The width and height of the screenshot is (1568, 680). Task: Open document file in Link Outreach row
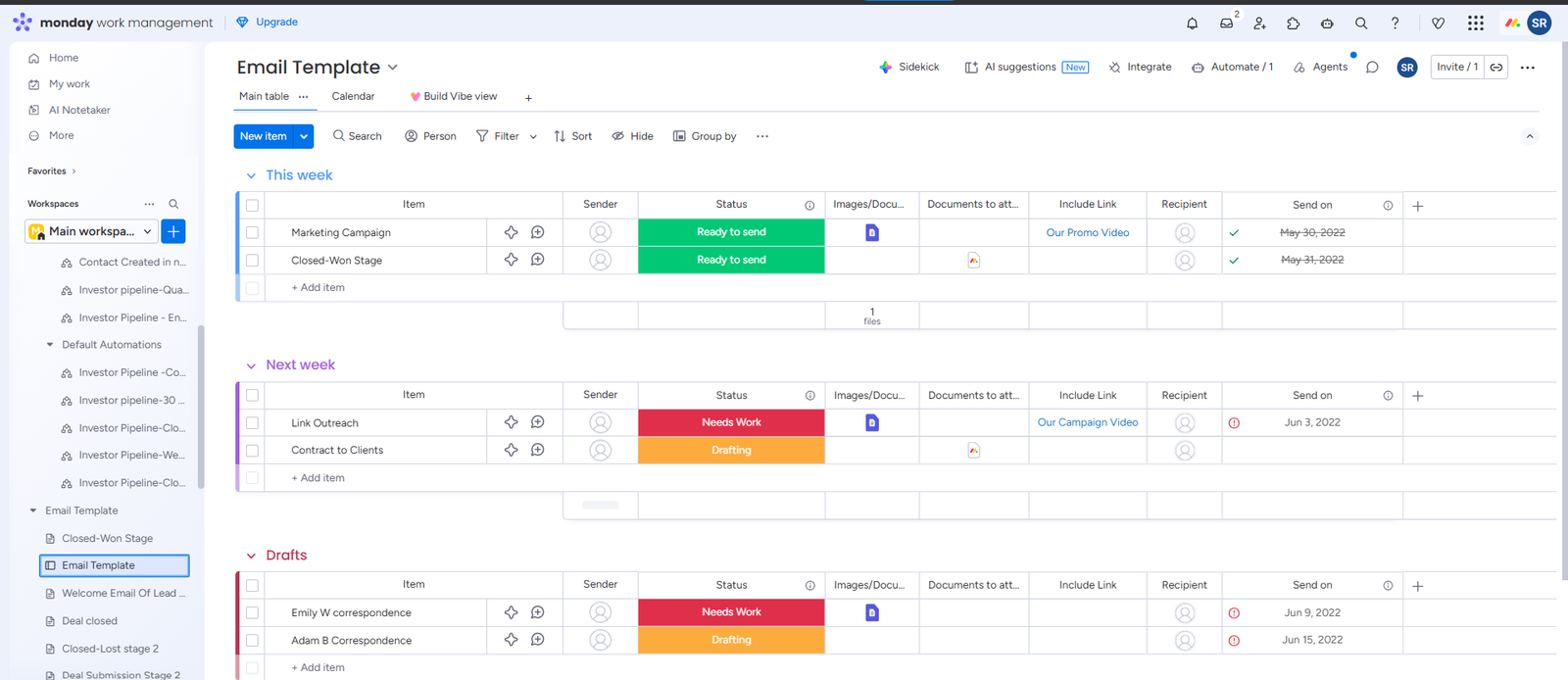point(872,422)
